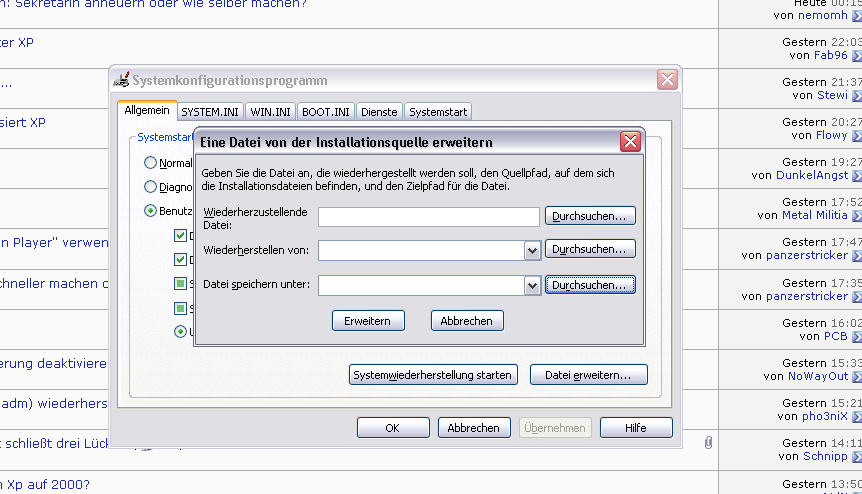Toggle second checked checkbox under Benutzerdefiniert

tap(180, 259)
